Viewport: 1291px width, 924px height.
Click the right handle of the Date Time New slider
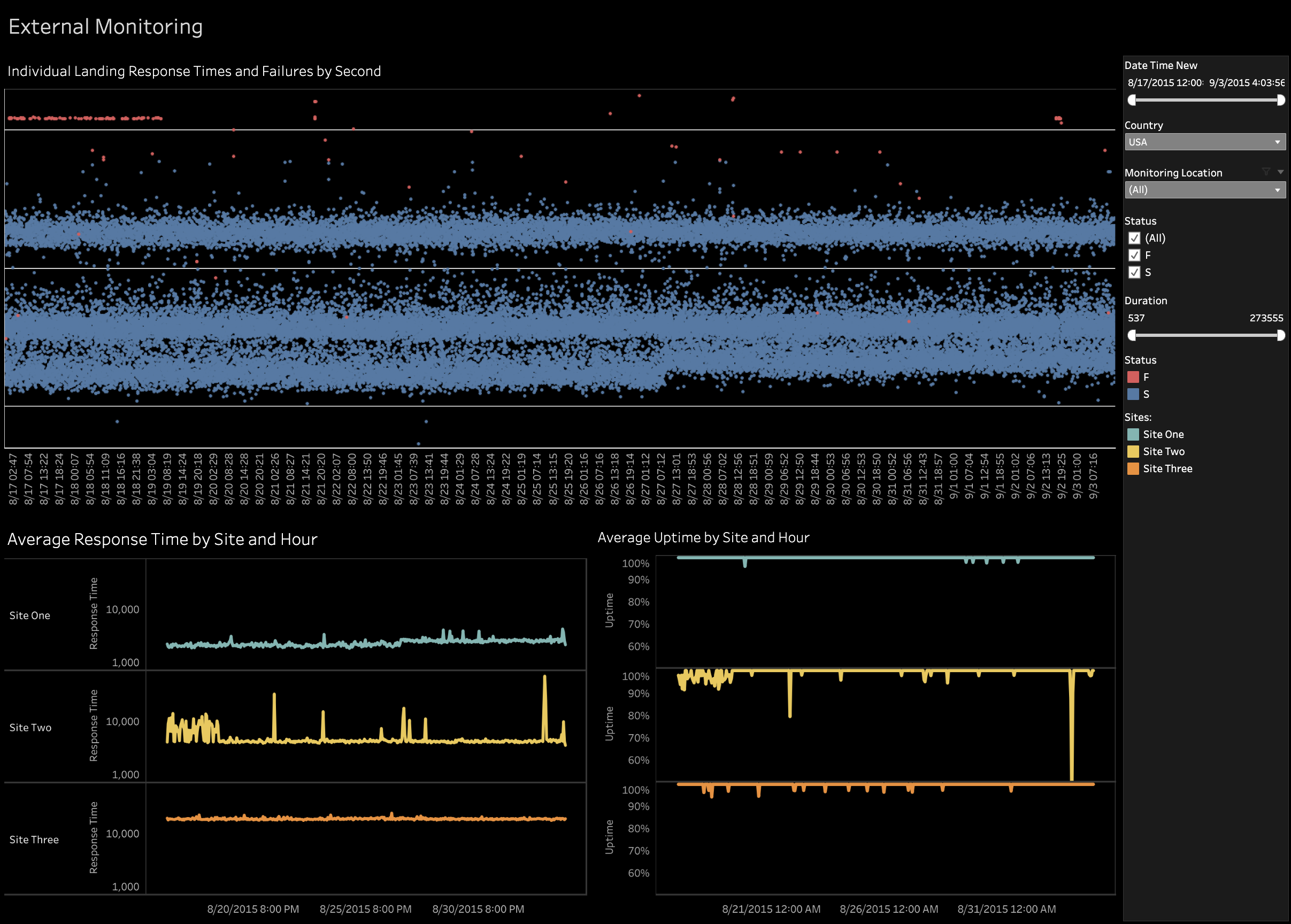1281,100
